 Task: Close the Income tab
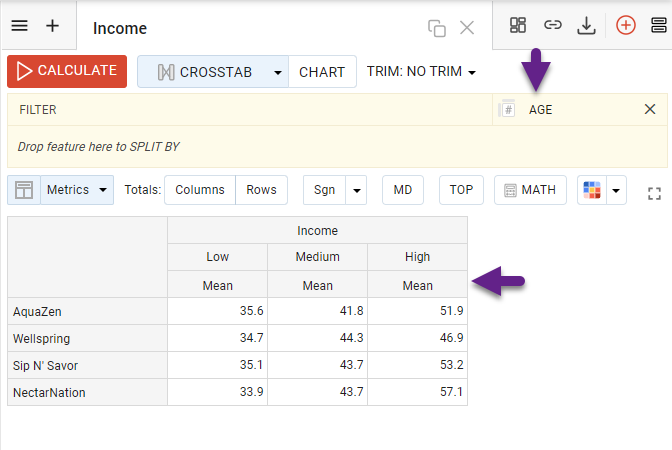click(467, 28)
